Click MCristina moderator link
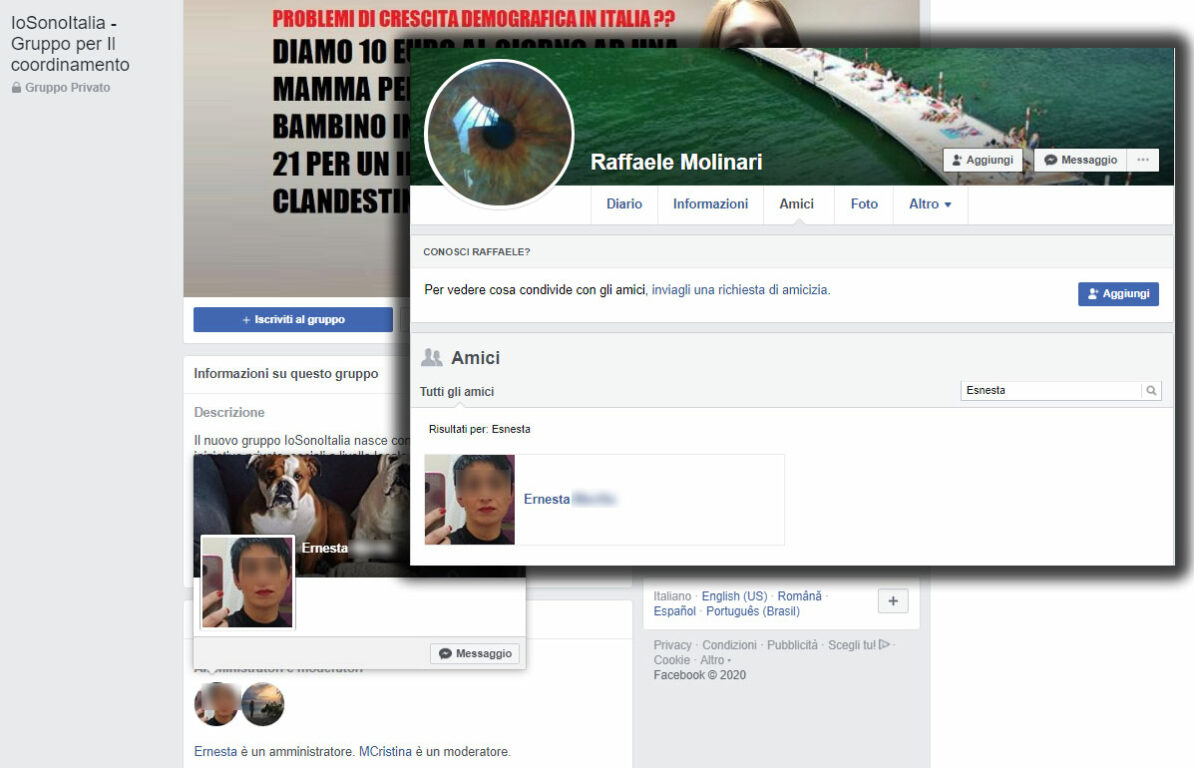The height and width of the screenshot is (768, 1194). [x=385, y=752]
